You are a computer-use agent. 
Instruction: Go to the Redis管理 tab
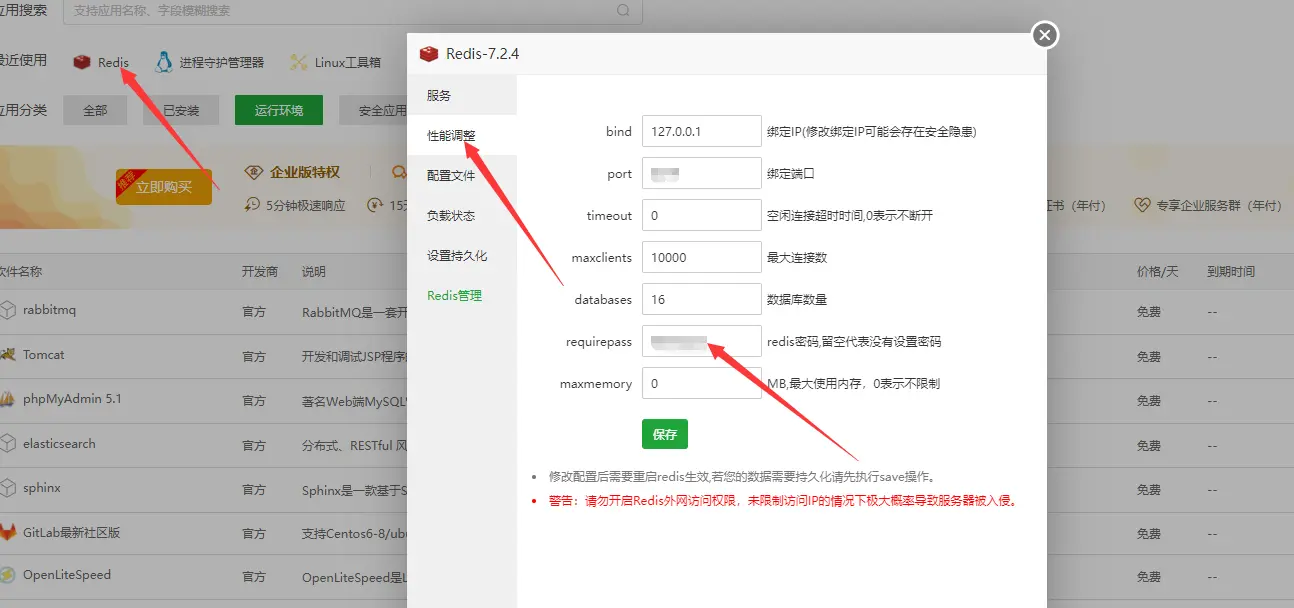454,295
